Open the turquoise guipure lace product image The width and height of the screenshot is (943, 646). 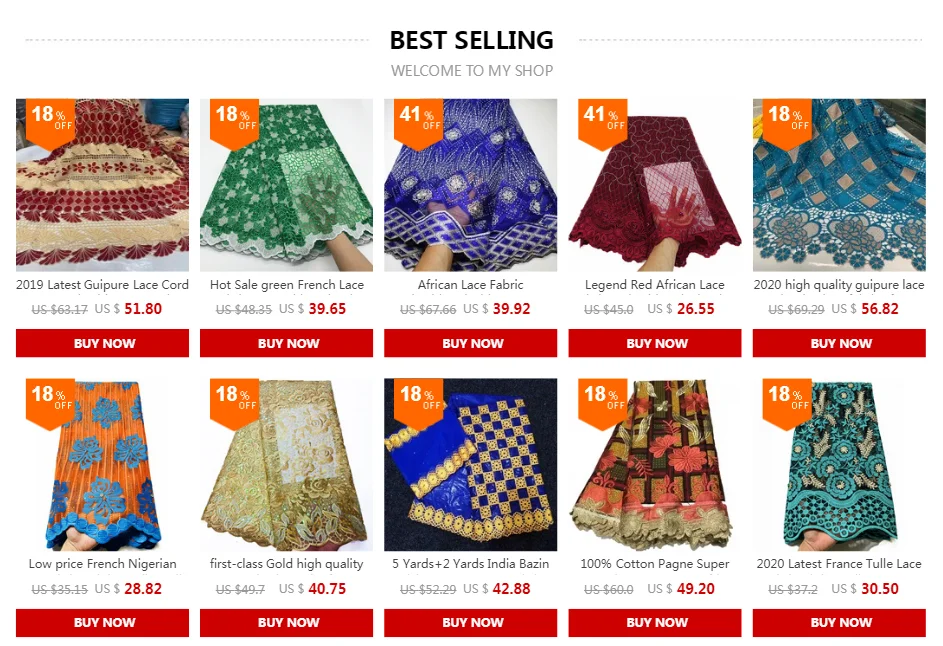click(839, 185)
